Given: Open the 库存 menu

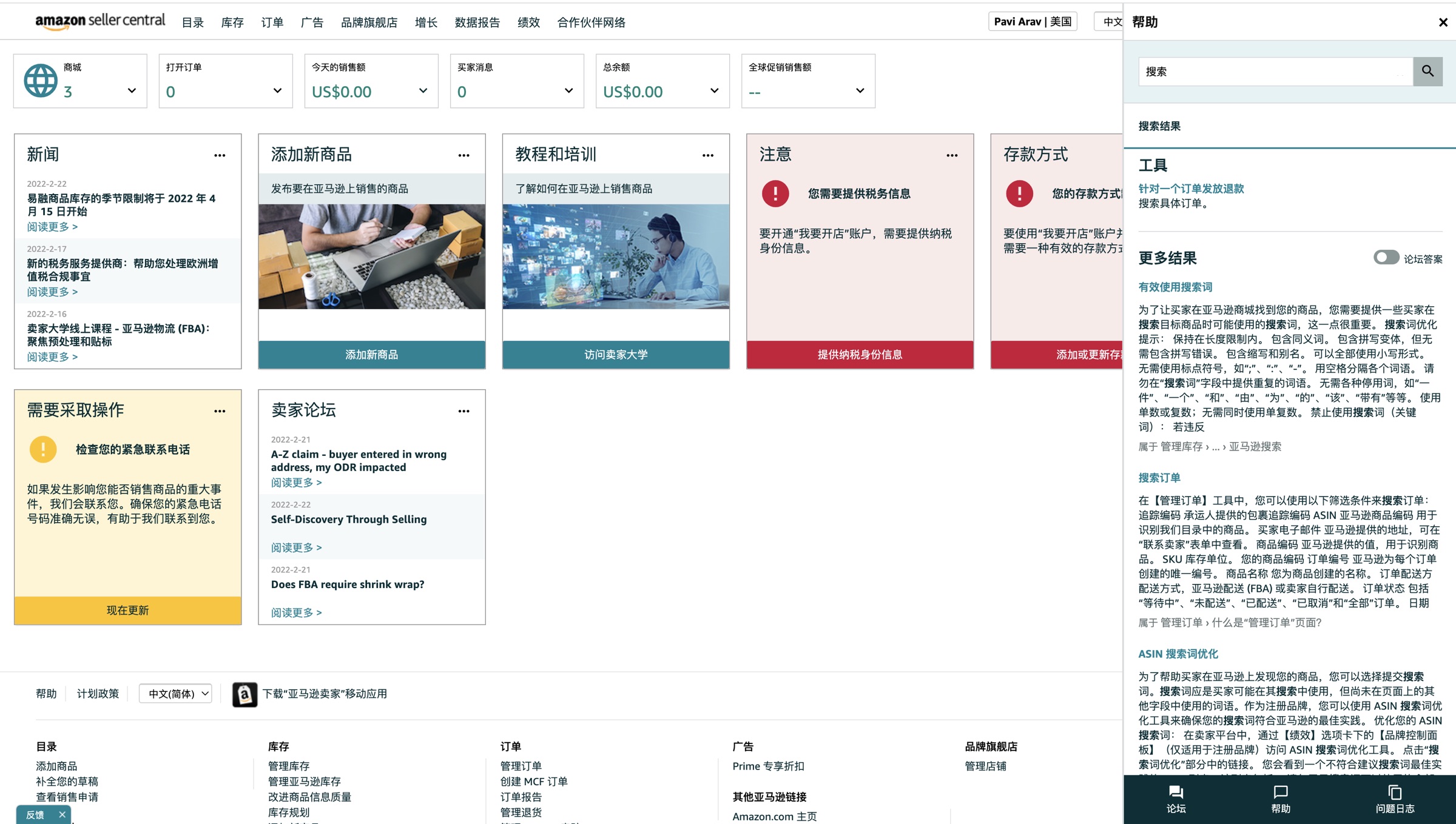Looking at the screenshot, I should pyautogui.click(x=232, y=22).
